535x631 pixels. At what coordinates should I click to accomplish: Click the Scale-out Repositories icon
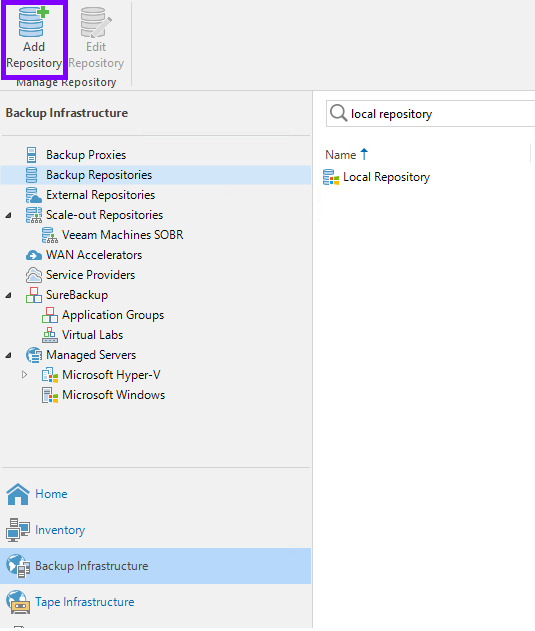pyautogui.click(x=33, y=215)
